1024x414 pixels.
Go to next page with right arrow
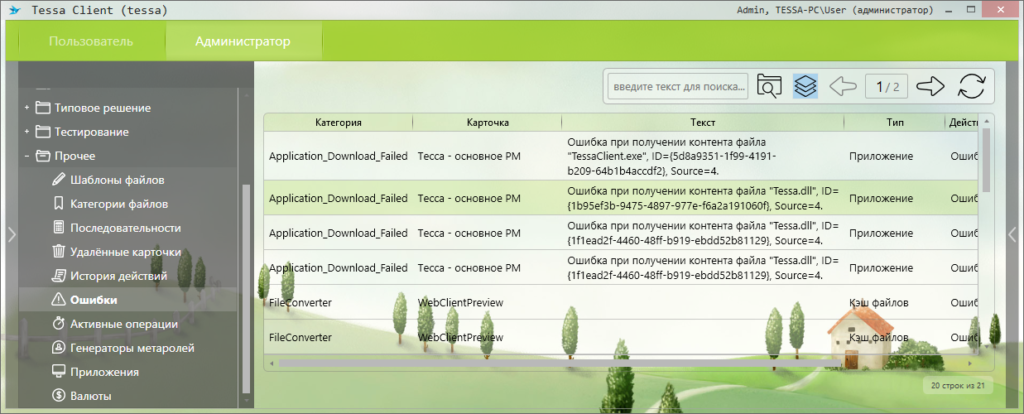pos(930,86)
